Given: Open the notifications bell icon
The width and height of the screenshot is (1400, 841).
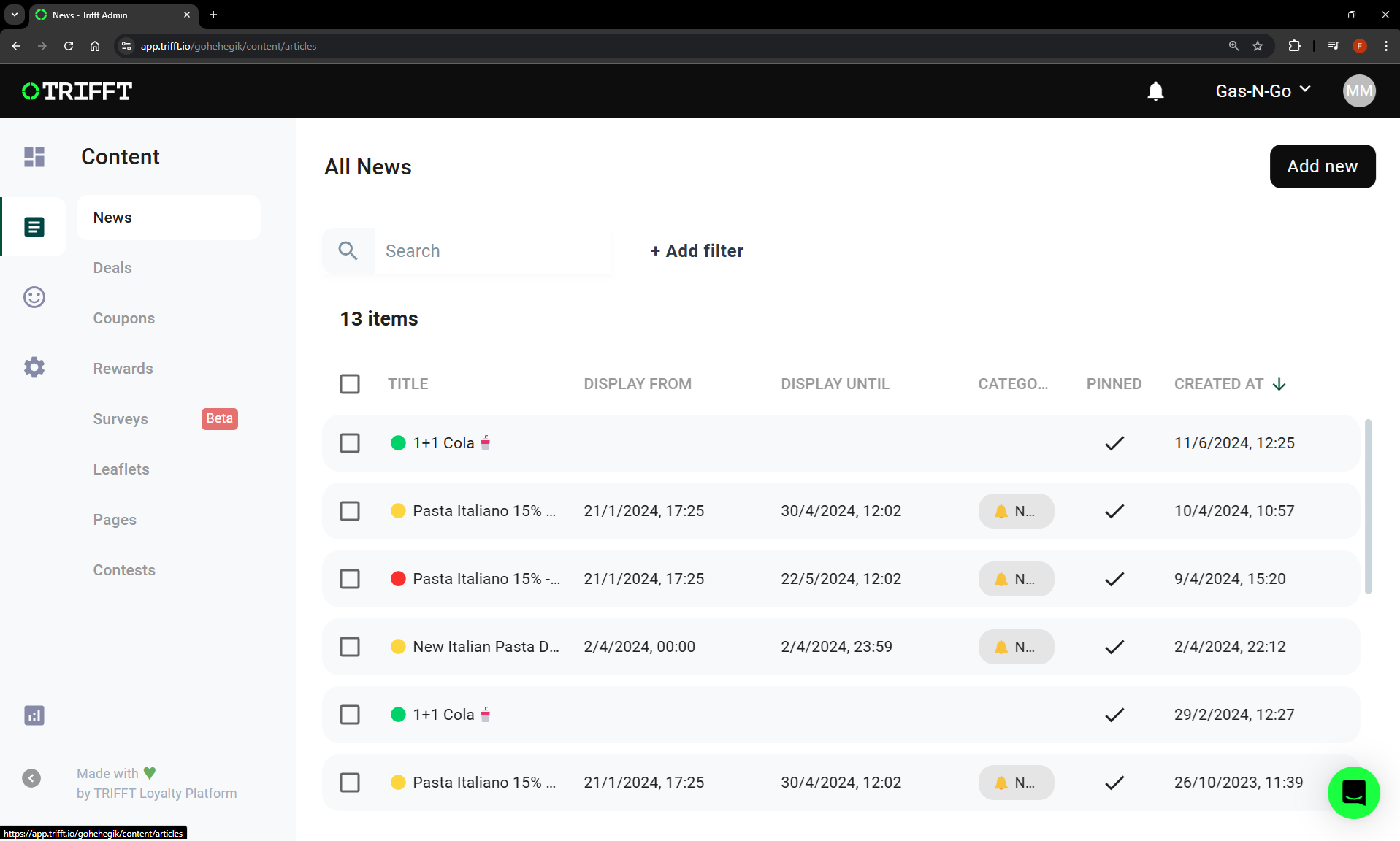Looking at the screenshot, I should click(x=1155, y=91).
